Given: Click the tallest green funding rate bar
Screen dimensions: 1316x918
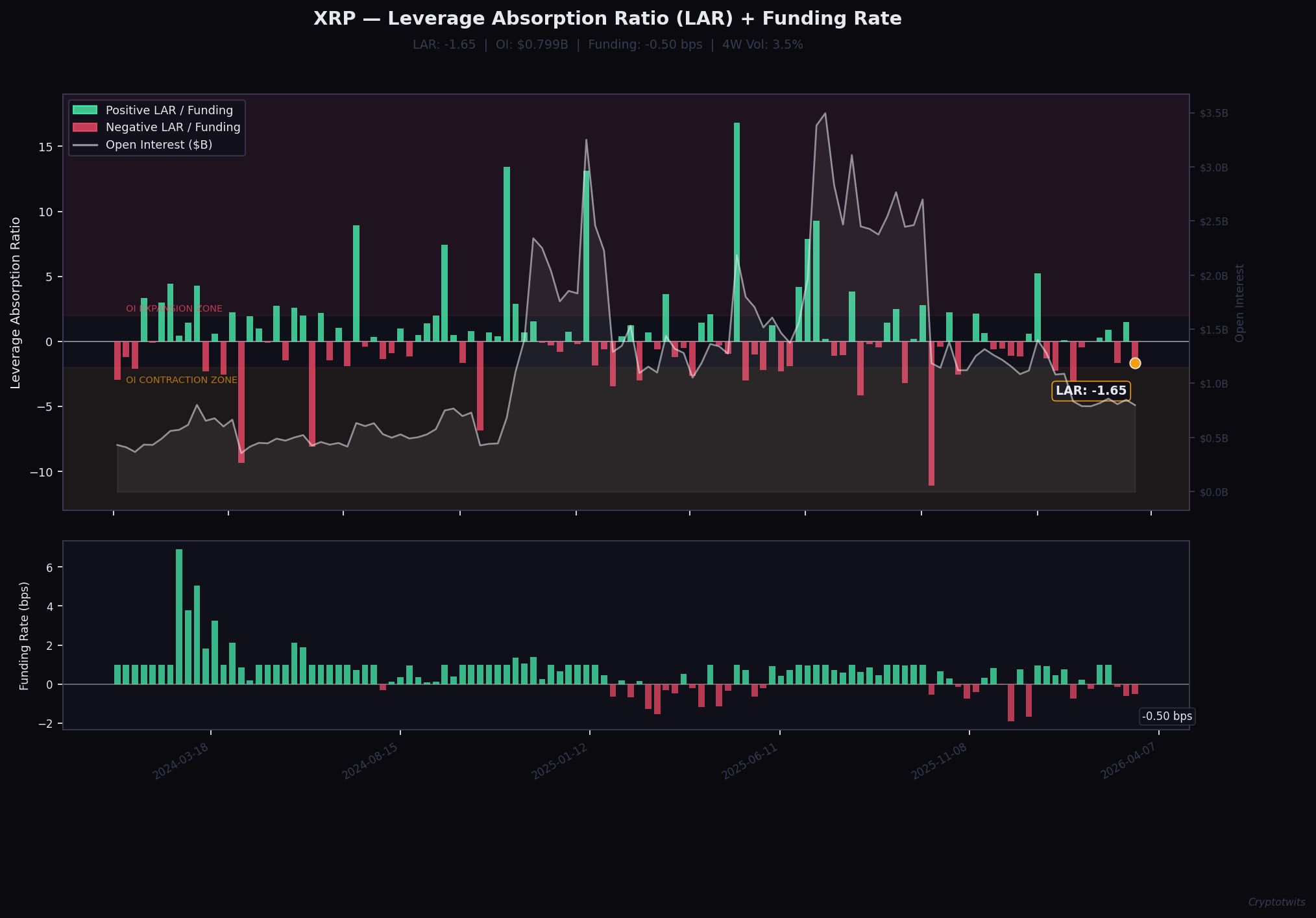Looking at the screenshot, I should point(179,617).
